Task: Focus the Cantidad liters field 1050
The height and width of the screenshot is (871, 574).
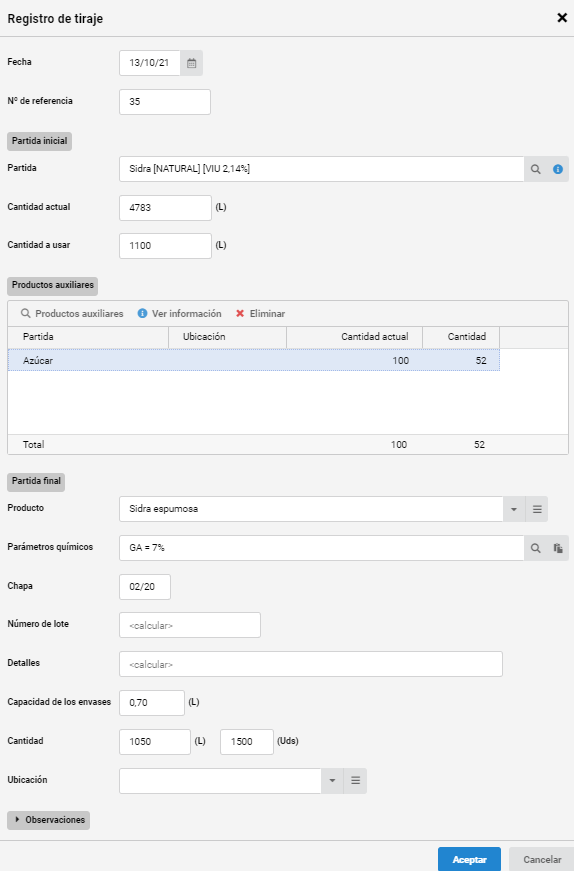Action: pos(155,742)
